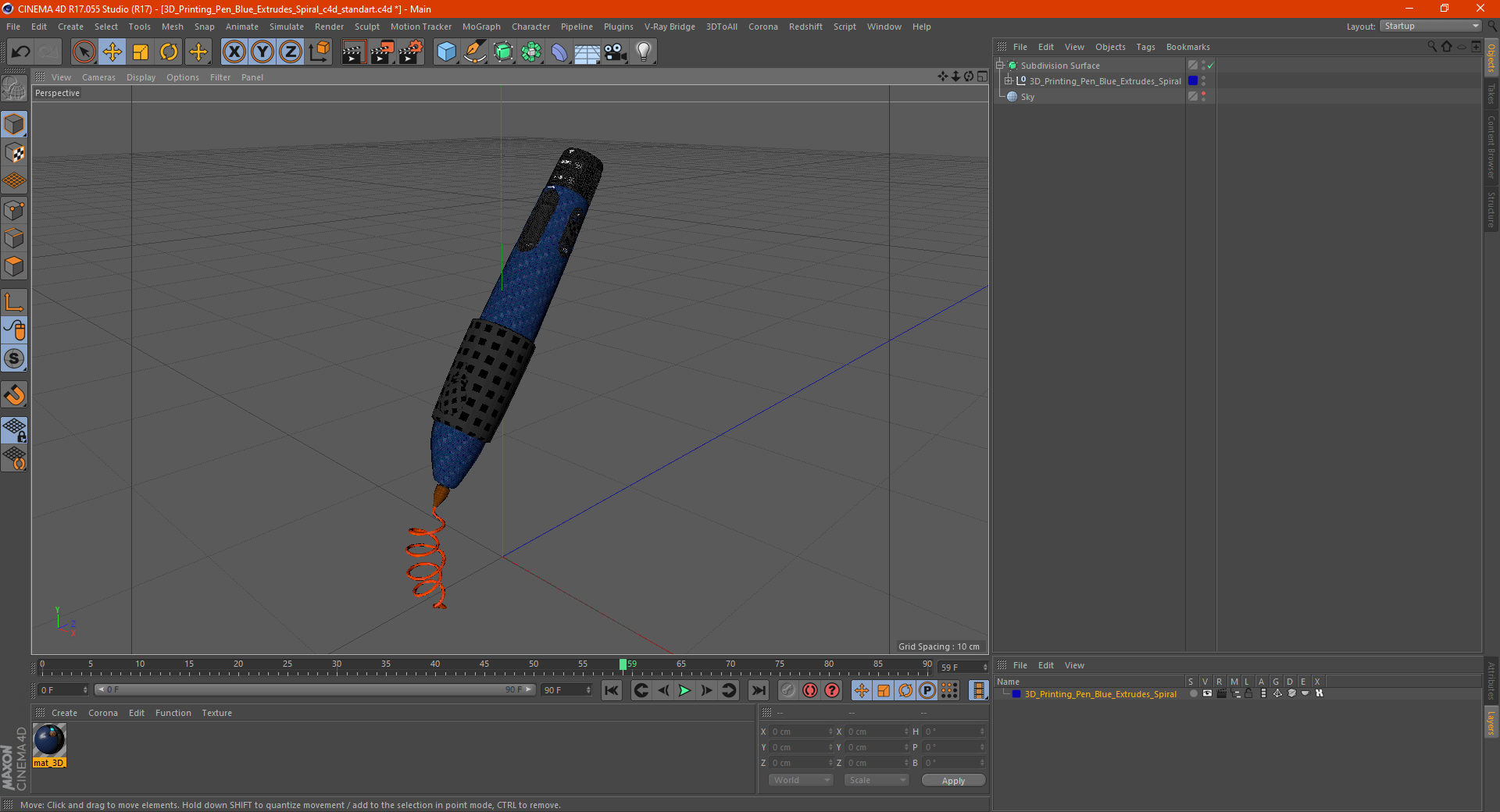Toggle layer solo dot for 3D_Printing_Pen layer
Image resolution: width=1500 pixels, height=812 pixels.
[1193, 693]
